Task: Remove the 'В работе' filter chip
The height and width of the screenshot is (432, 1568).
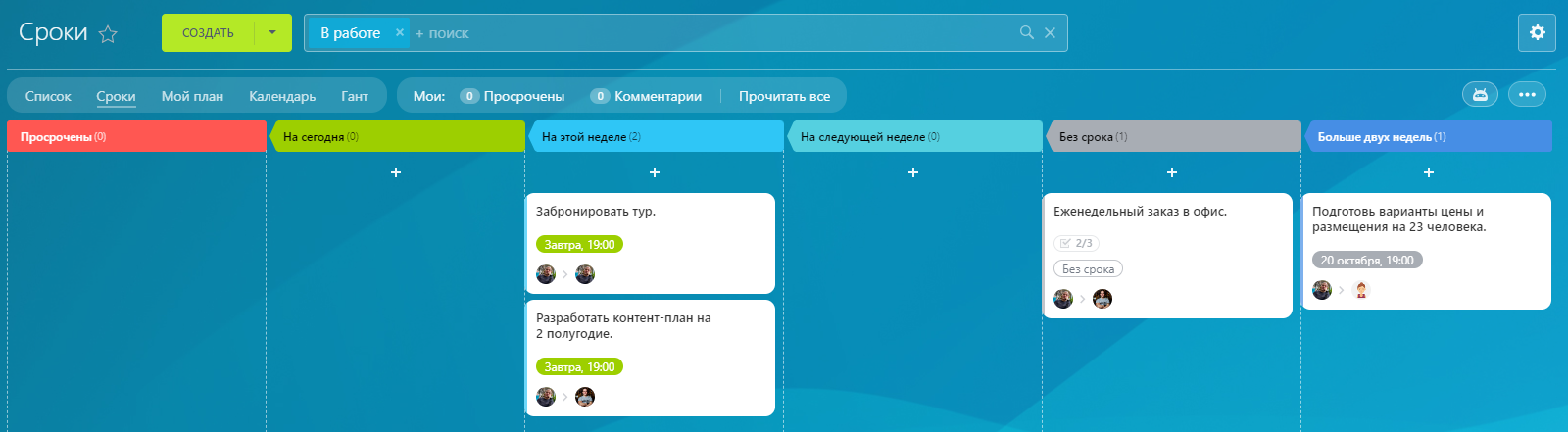Action: tap(400, 32)
